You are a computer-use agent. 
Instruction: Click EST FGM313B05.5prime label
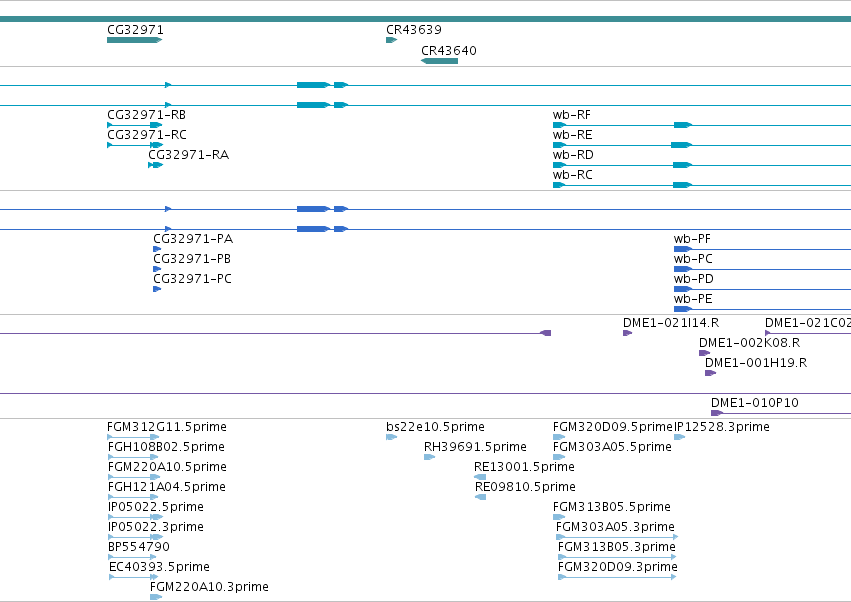click(x=612, y=508)
